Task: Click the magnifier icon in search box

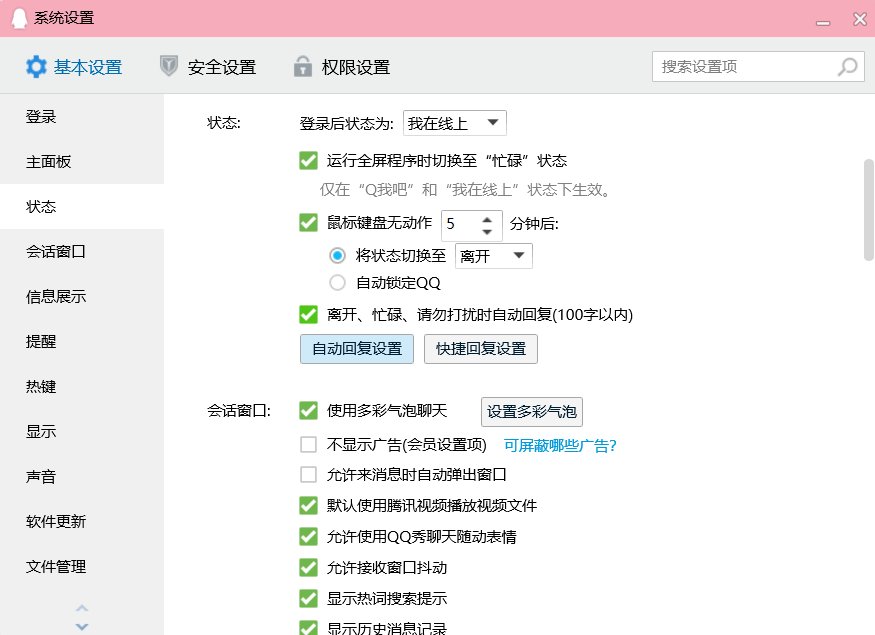Action: (x=846, y=66)
